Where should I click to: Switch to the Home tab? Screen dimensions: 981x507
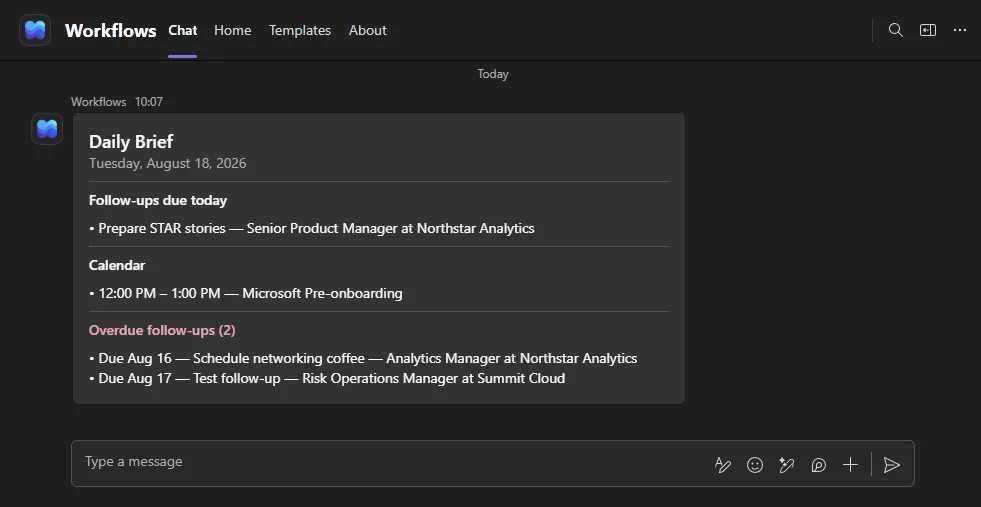233,30
